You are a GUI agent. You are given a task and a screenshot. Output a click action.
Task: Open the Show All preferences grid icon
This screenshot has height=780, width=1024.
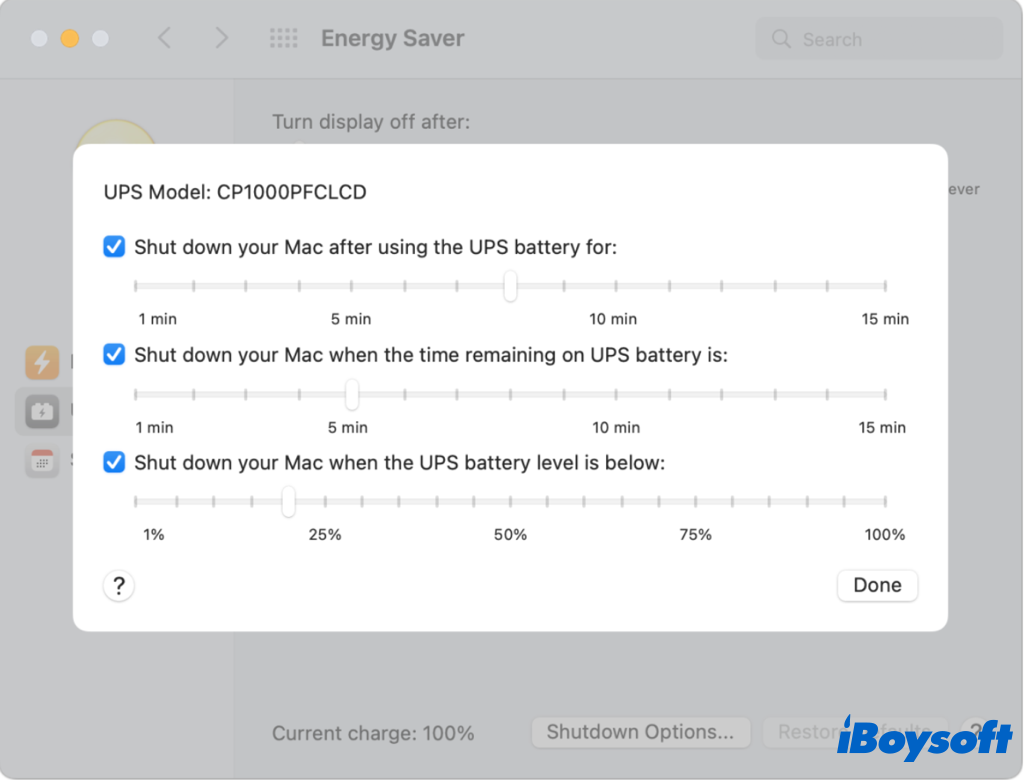284,39
